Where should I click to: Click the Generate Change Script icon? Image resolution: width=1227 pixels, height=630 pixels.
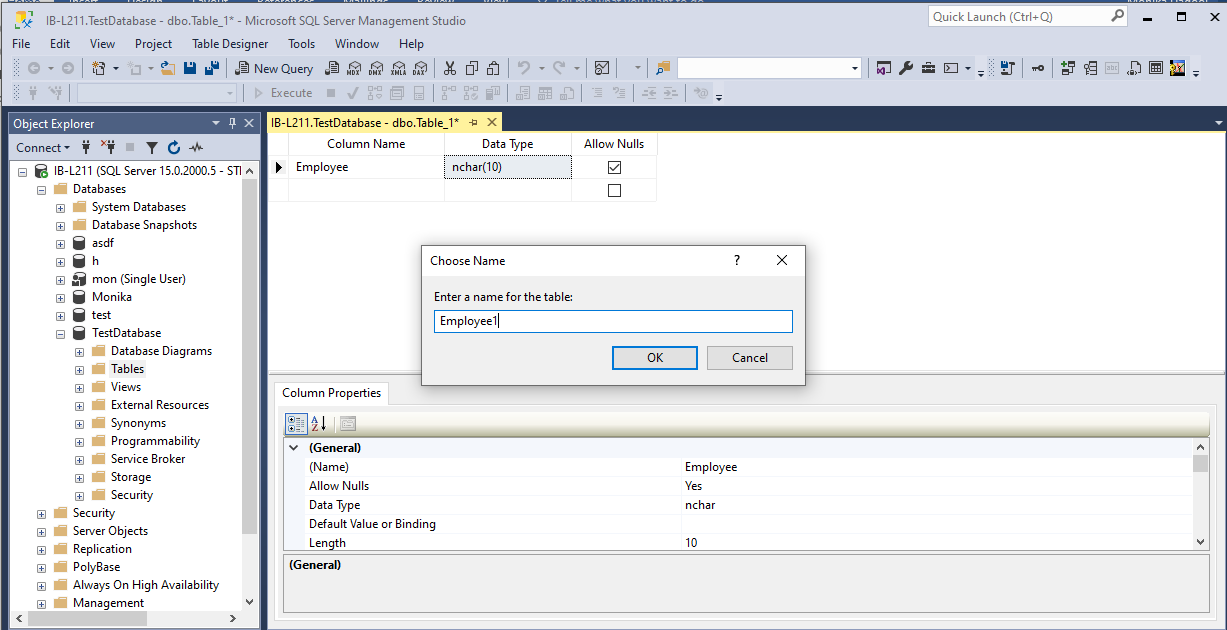click(x=1008, y=68)
